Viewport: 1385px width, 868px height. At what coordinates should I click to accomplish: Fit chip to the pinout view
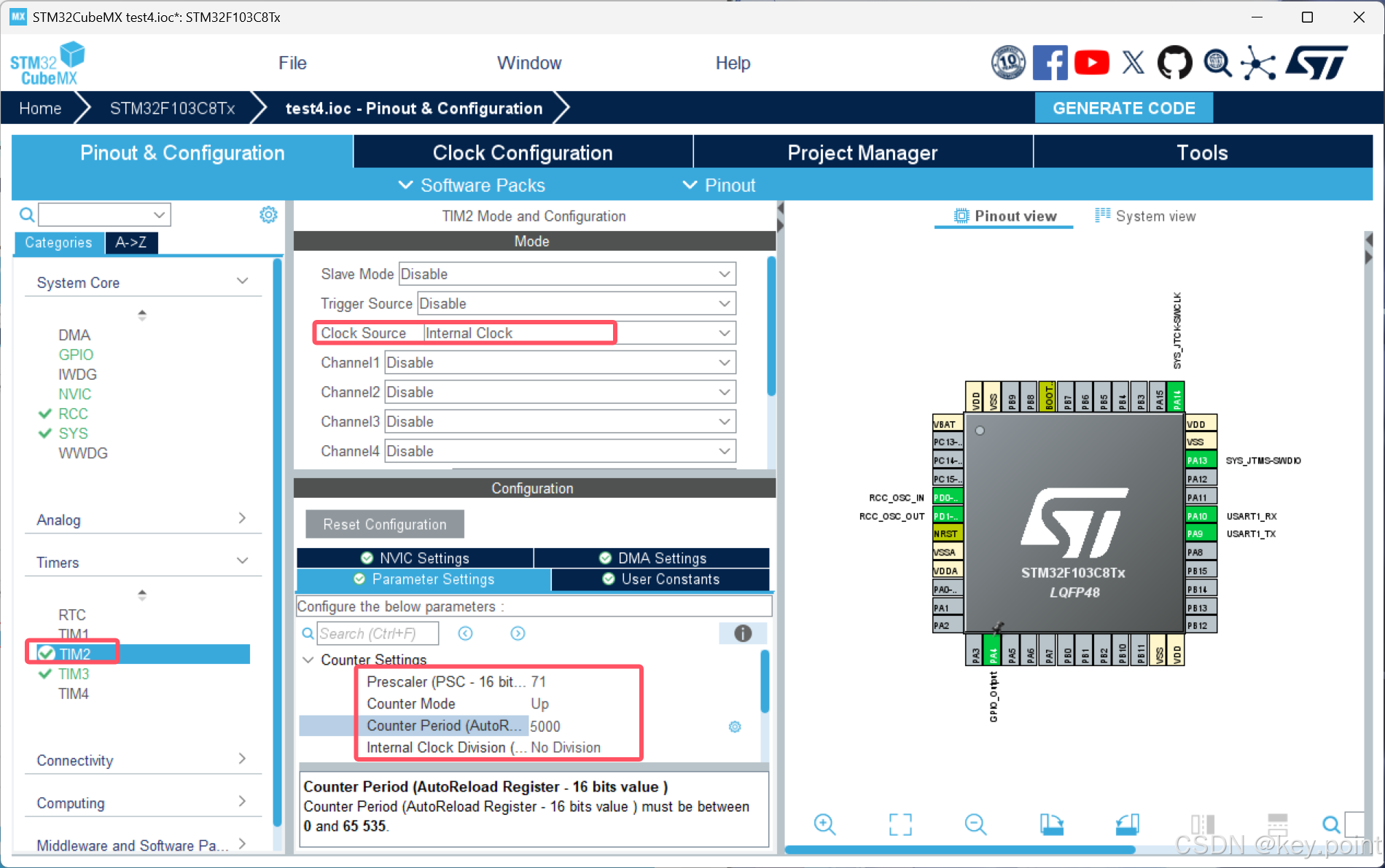tap(900, 824)
